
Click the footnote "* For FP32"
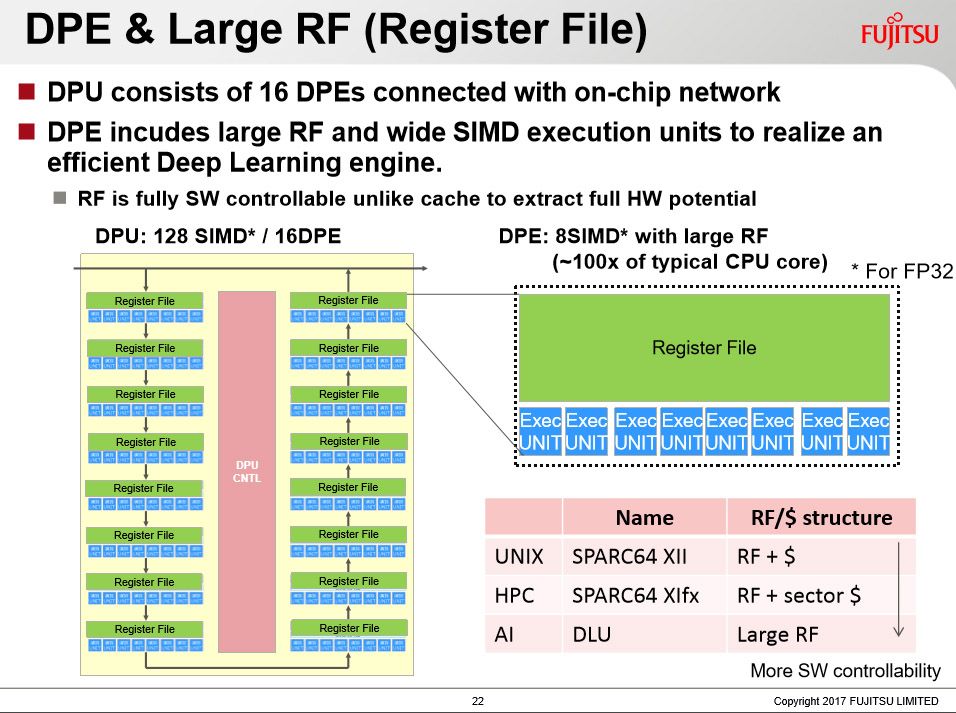click(x=902, y=271)
